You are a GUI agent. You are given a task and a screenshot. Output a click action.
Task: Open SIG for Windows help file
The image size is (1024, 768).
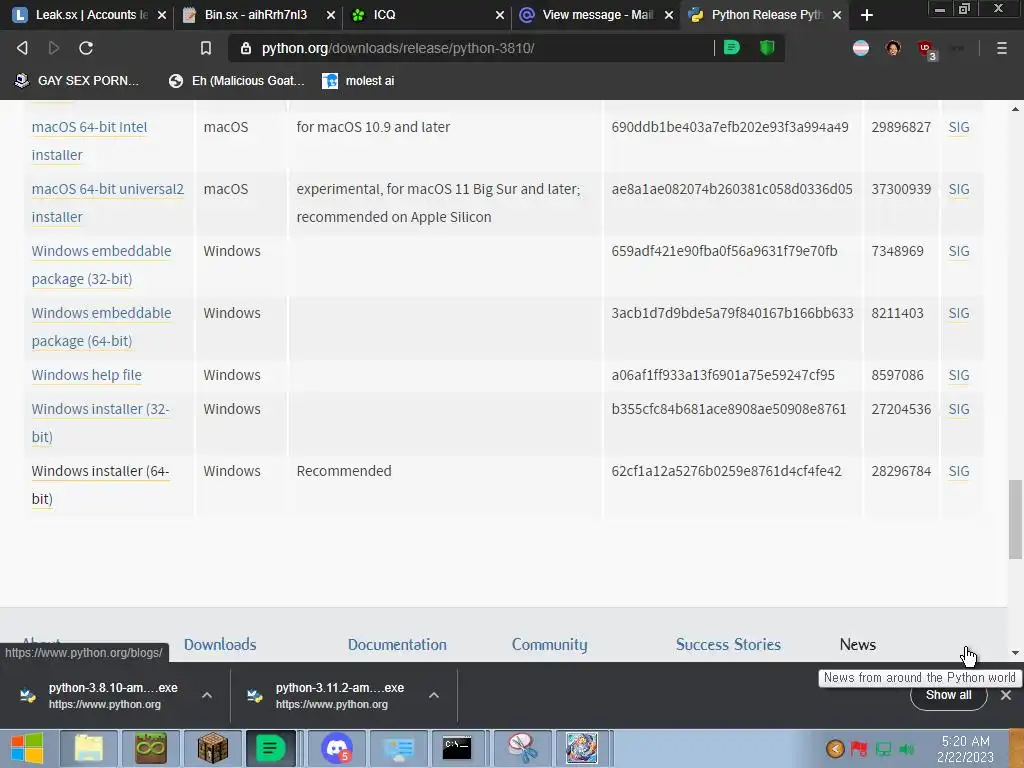[x=958, y=375]
